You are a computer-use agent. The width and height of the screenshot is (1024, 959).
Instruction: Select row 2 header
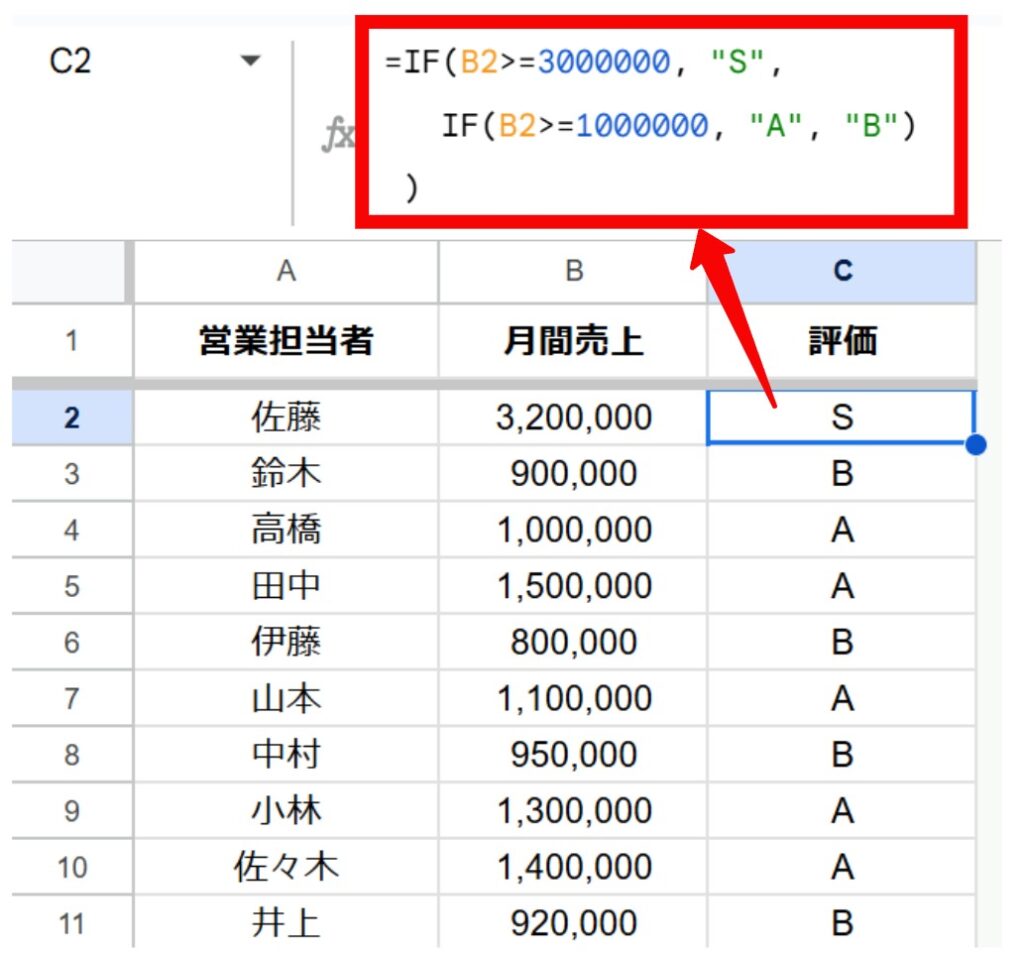tap(71, 417)
